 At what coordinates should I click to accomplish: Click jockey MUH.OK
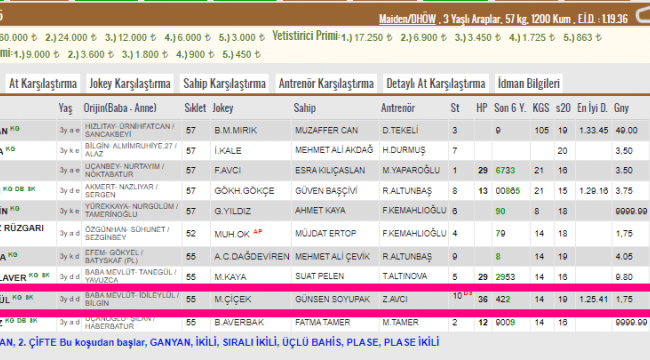232,234
